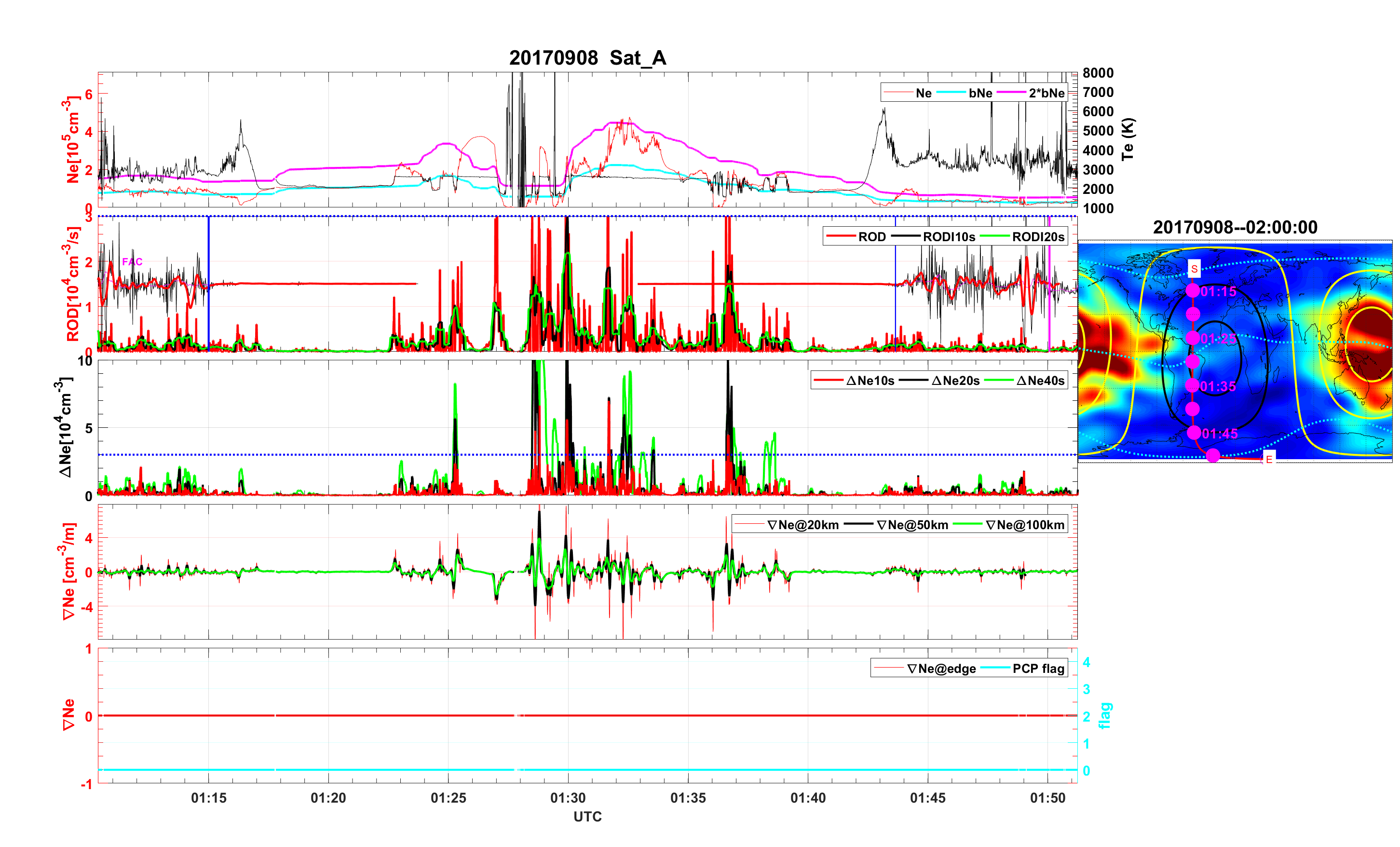Click the magenta 01:45 marker on the map
The image size is (1400, 847).
(x=1194, y=433)
